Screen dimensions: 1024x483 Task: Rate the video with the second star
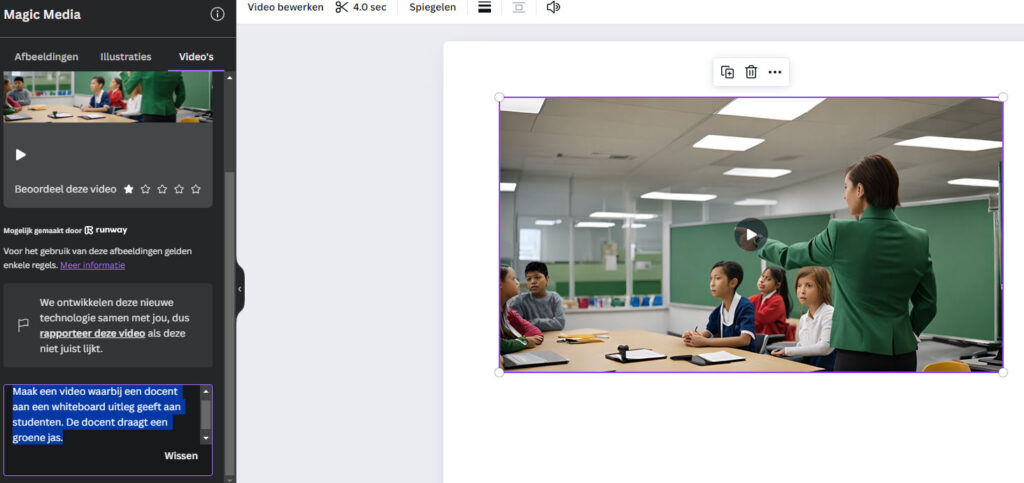click(146, 189)
